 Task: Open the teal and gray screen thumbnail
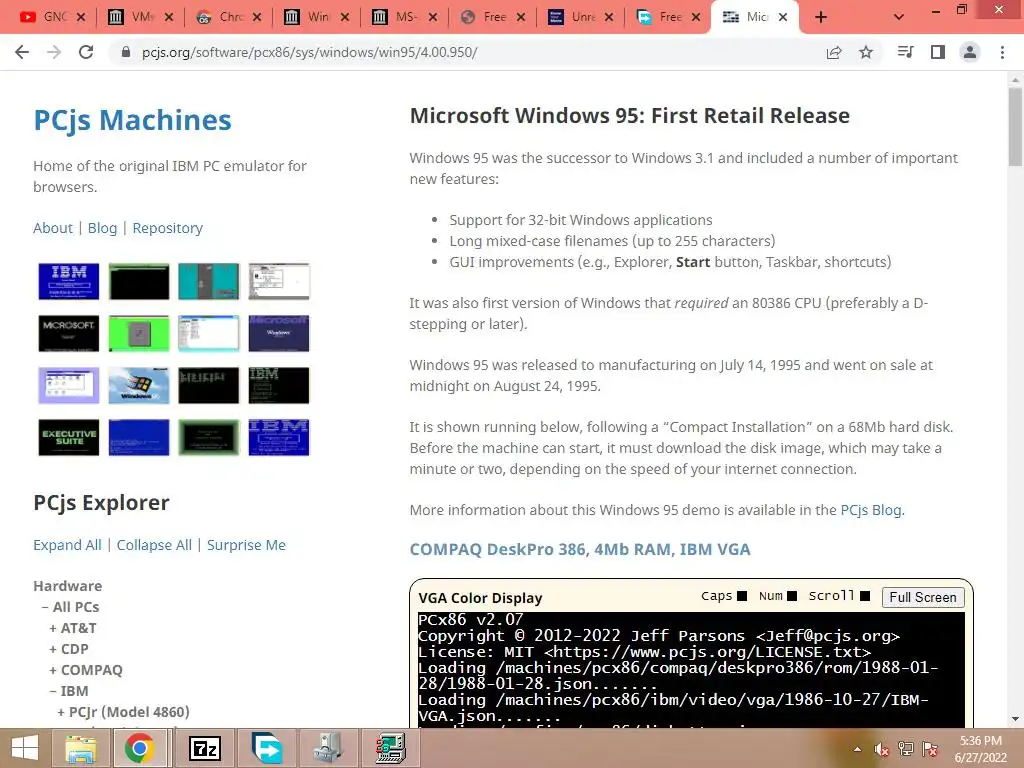(209, 281)
